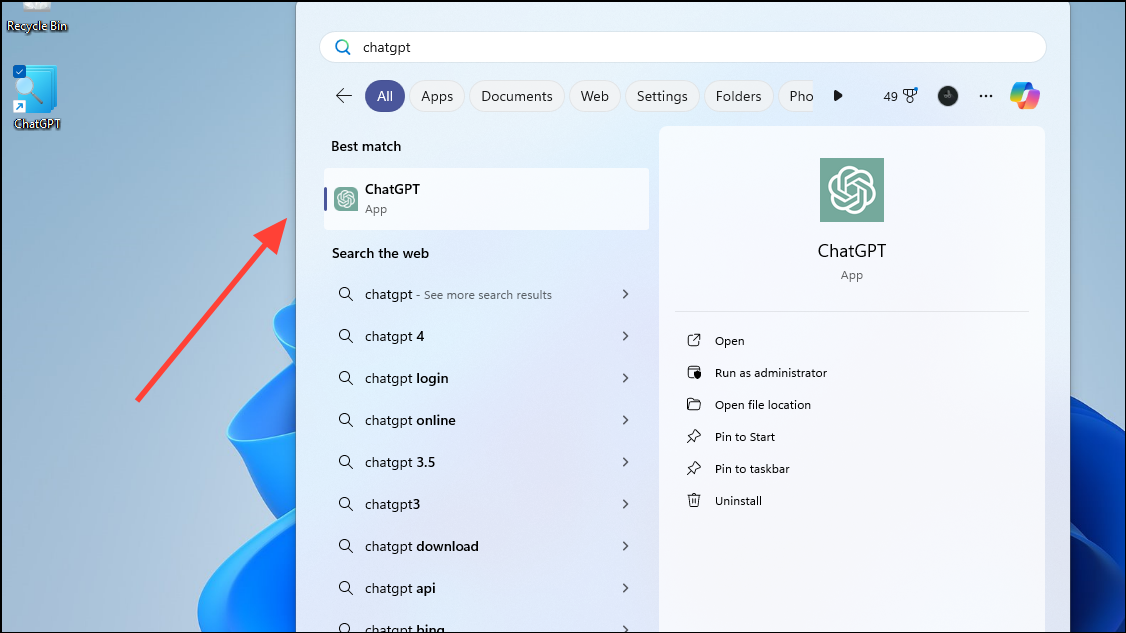Toggle the ChatGPT desktop shortcut selection checkbox
Image resolution: width=1126 pixels, height=633 pixels.
pyautogui.click(x=19, y=71)
